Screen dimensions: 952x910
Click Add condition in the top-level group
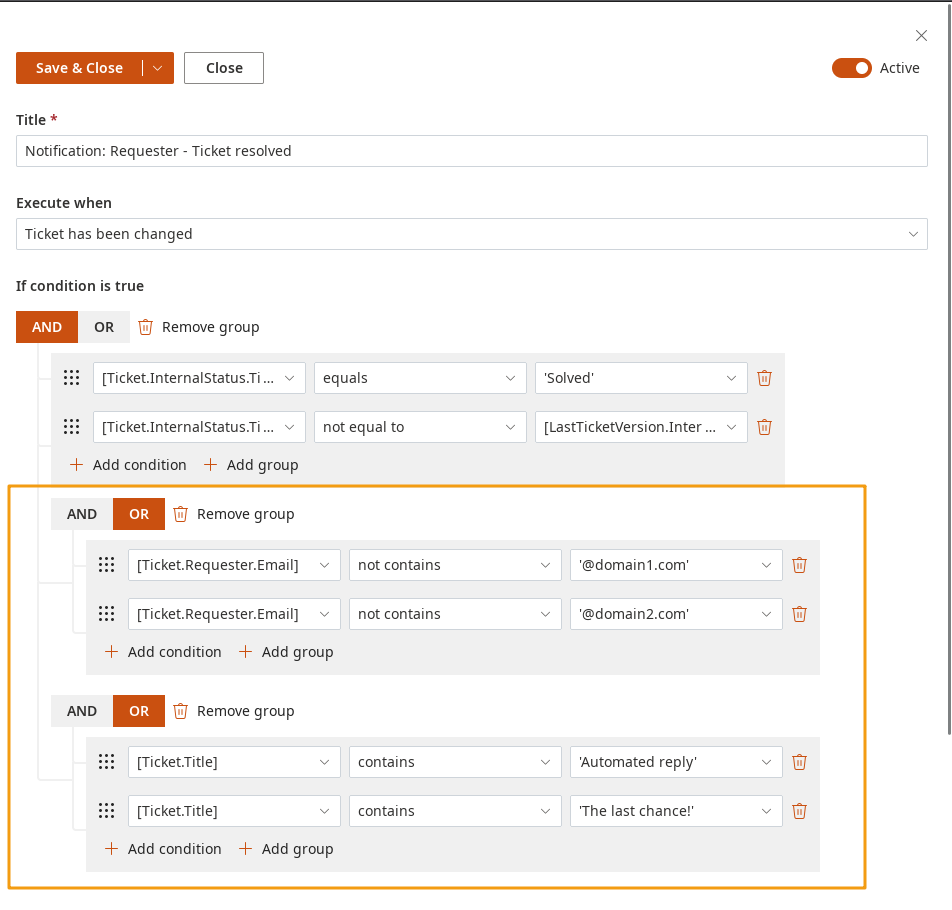[128, 465]
